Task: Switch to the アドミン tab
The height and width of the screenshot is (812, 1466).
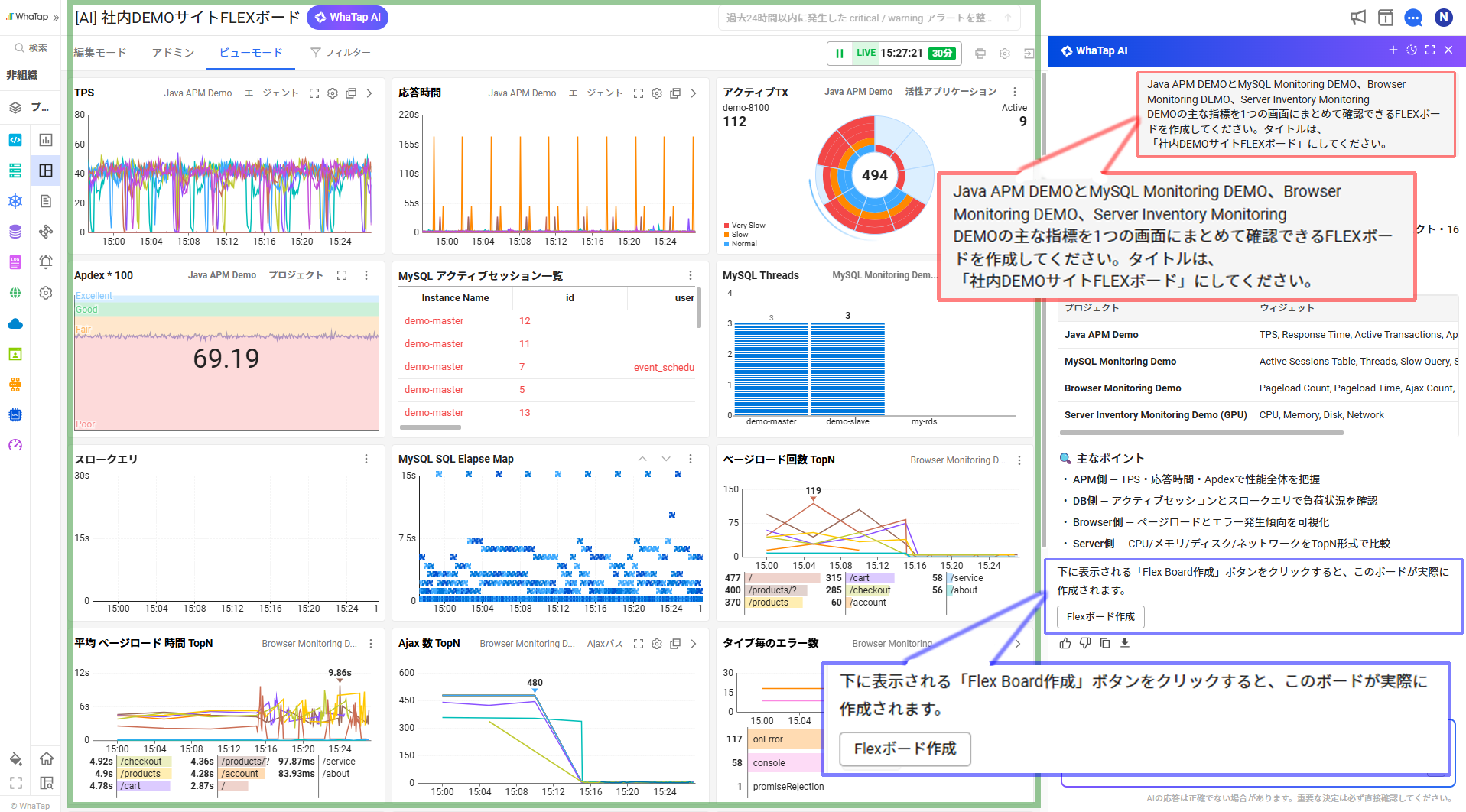Action: 173,53
